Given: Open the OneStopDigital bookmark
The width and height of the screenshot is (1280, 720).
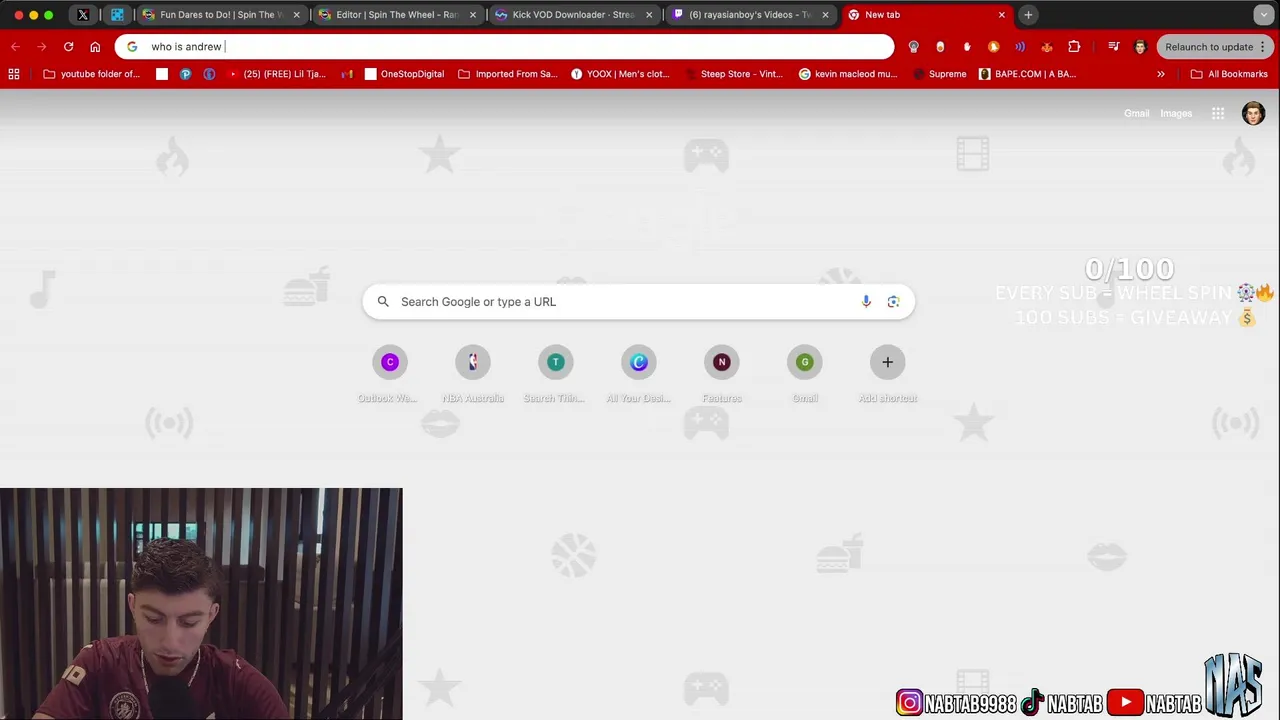Looking at the screenshot, I should tap(404, 74).
